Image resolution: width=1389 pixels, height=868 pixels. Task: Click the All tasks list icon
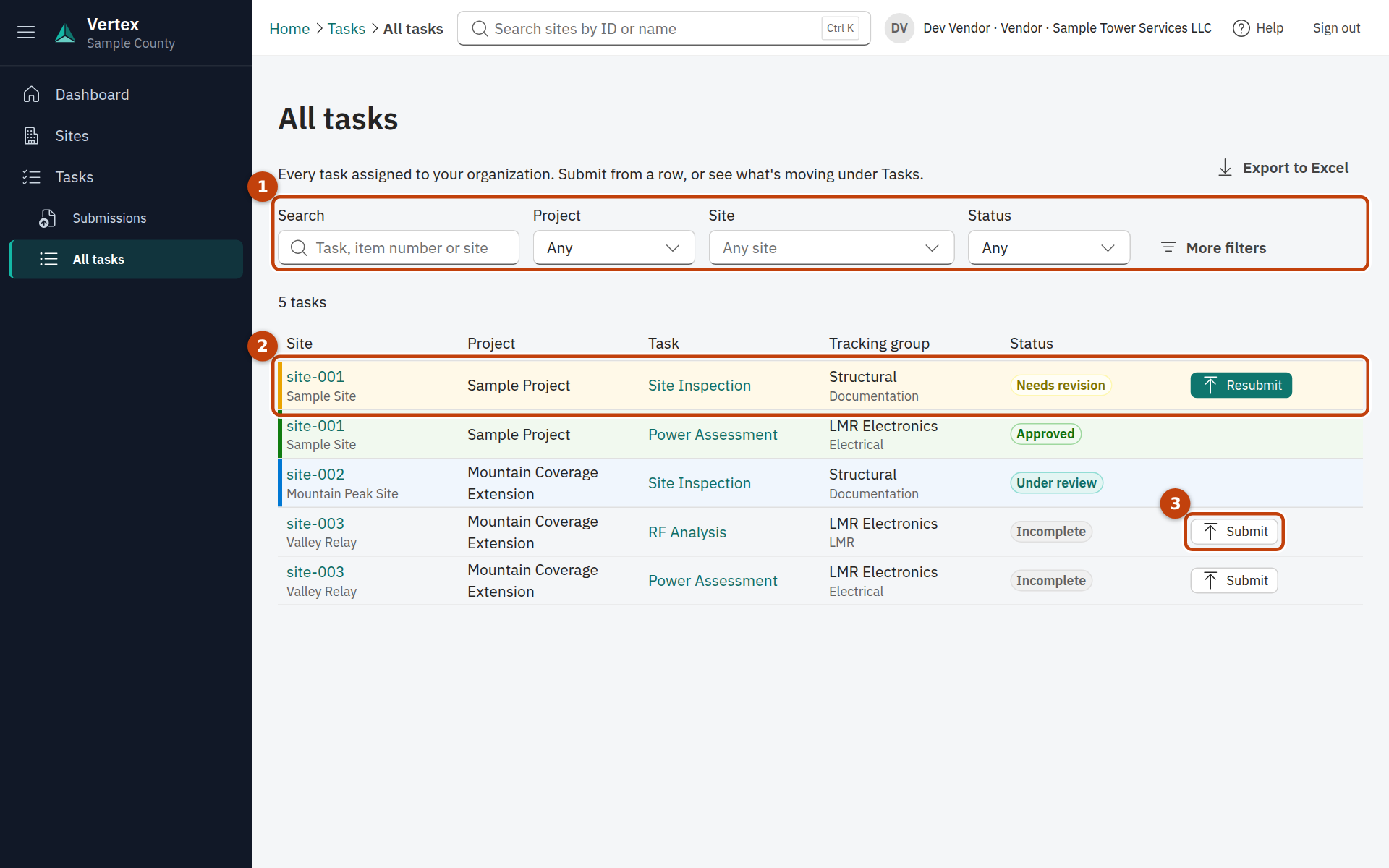pyautogui.click(x=48, y=259)
